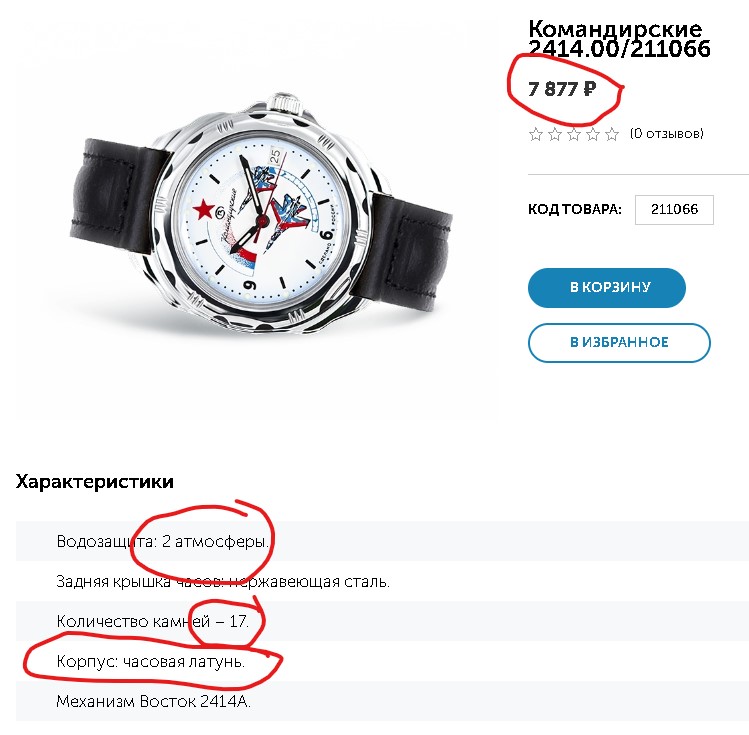Viewport: 749px width, 735px height.
Task: Select the "Корпус: часовая латунь" row
Action: [151, 661]
